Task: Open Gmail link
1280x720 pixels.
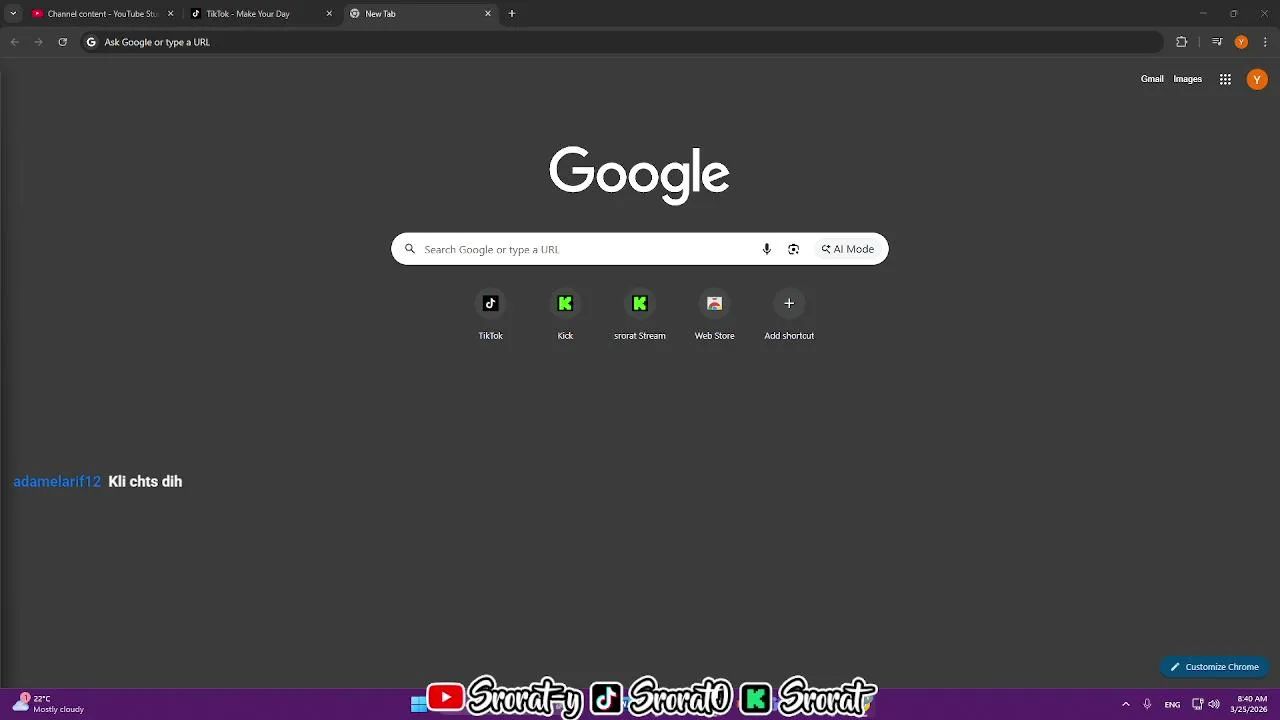Action: [x=1152, y=79]
